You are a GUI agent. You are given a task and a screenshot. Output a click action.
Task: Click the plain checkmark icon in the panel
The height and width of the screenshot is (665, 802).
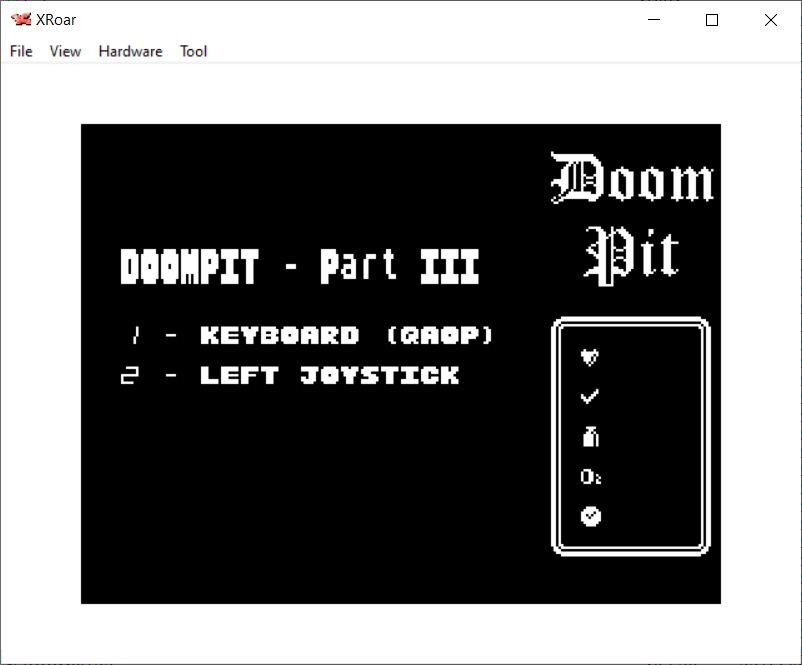(590, 397)
